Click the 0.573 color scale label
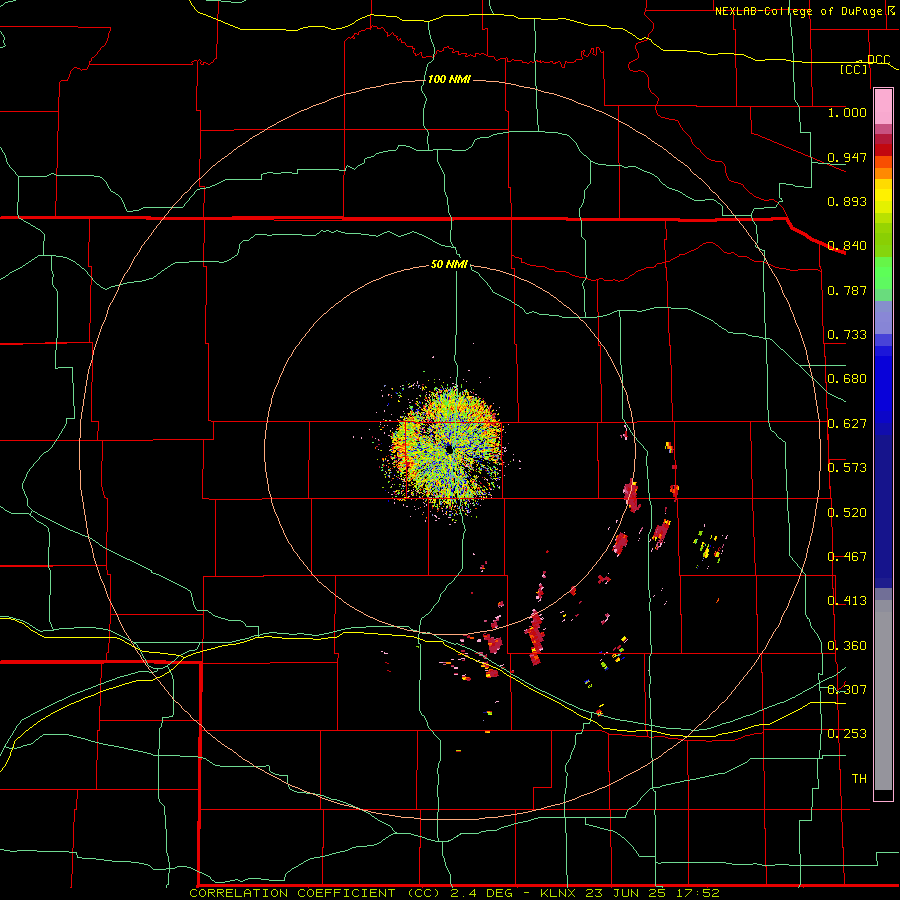The width and height of the screenshot is (900, 900). click(x=847, y=468)
